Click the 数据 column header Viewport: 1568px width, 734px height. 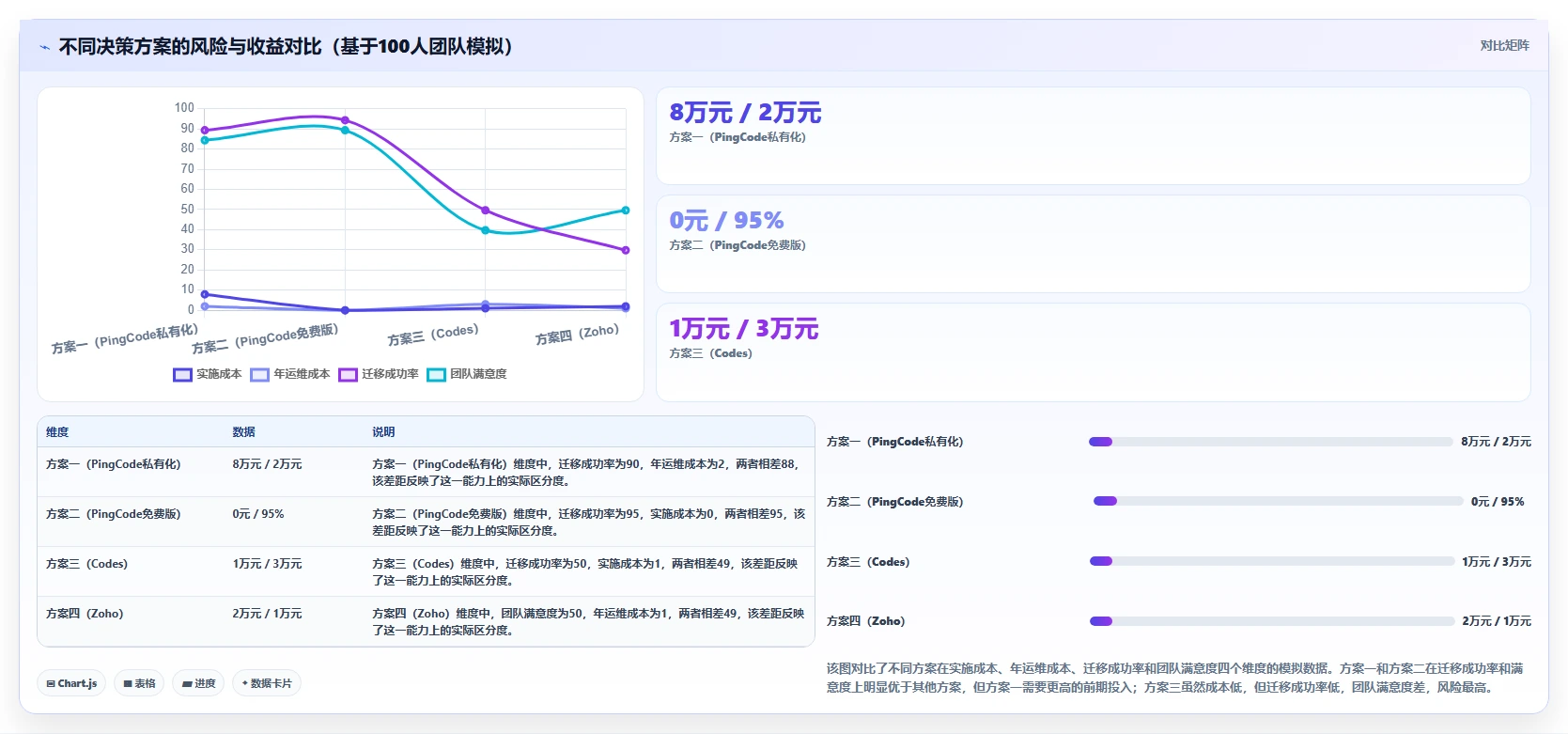pos(243,432)
